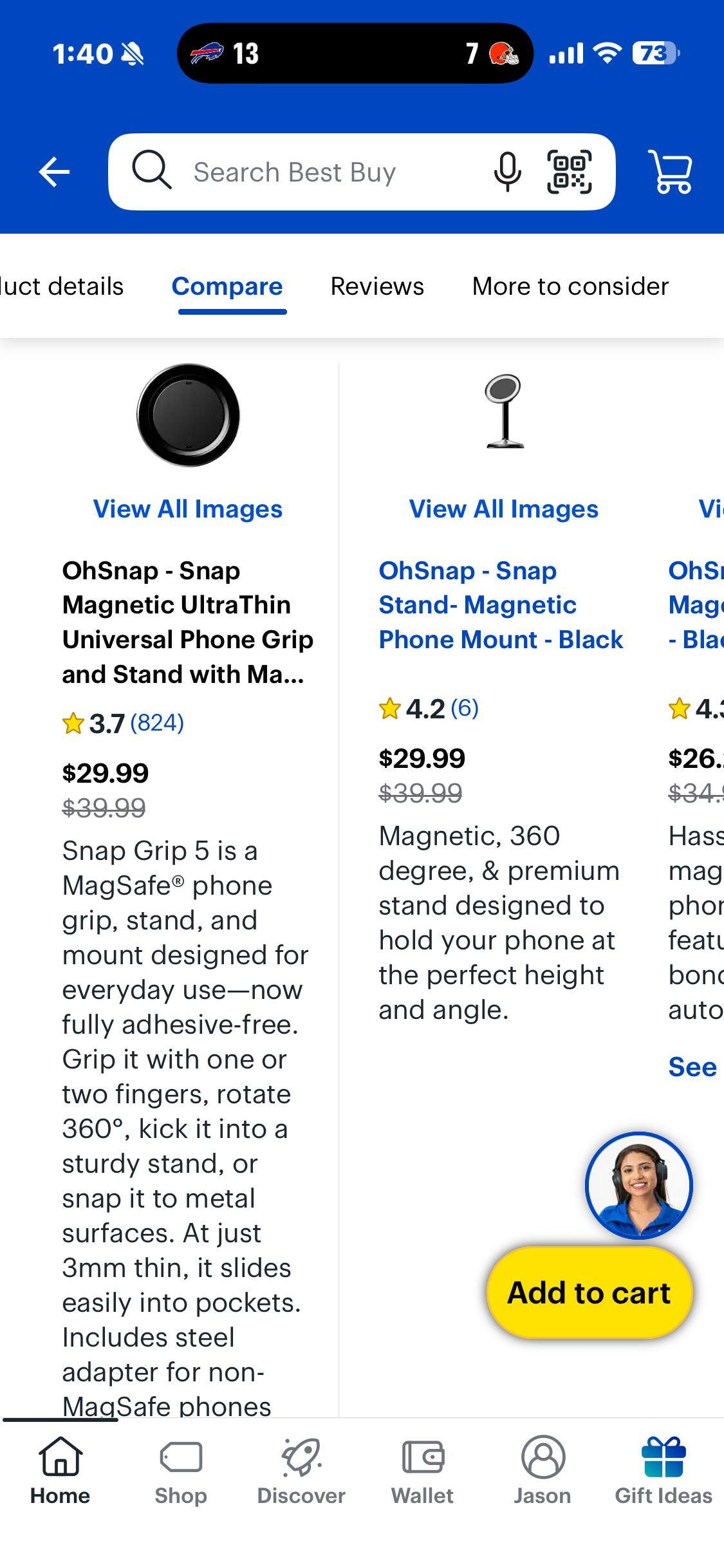This screenshot has height=1568, width=724.
Task: Tap the Snap Stand product thumbnail
Action: pyautogui.click(x=504, y=412)
